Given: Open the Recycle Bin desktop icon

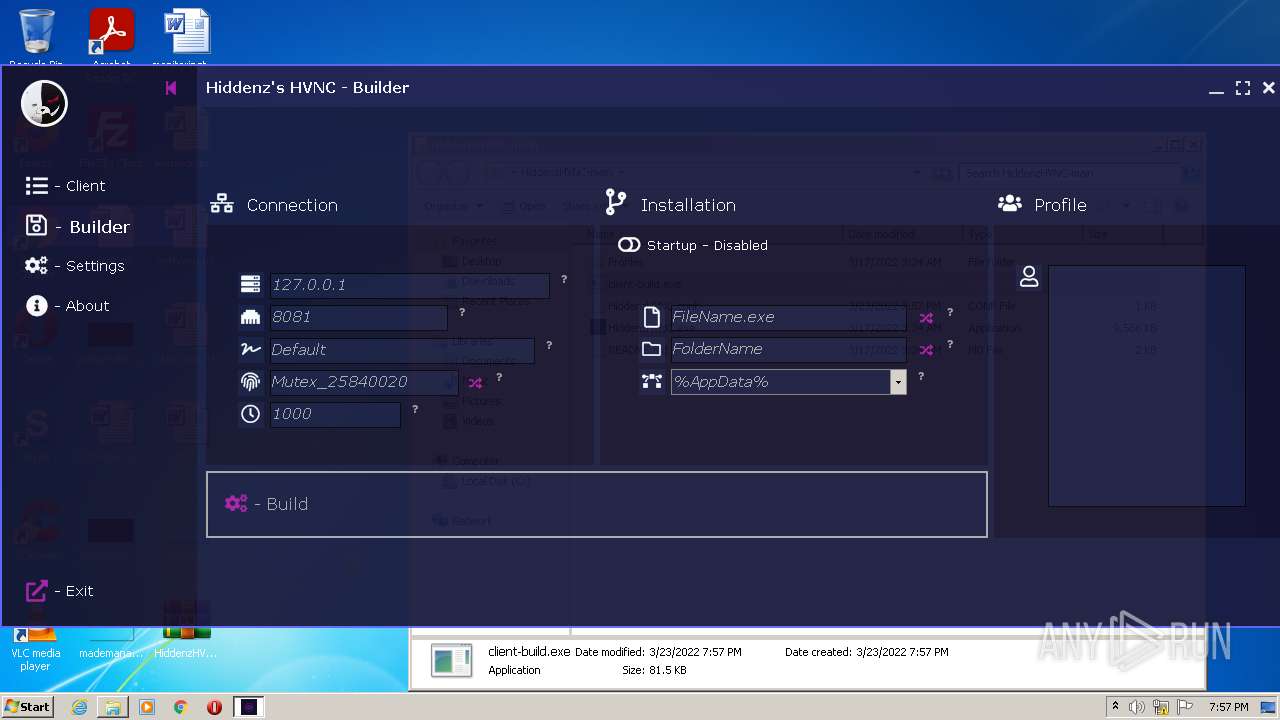Looking at the screenshot, I should (36, 37).
